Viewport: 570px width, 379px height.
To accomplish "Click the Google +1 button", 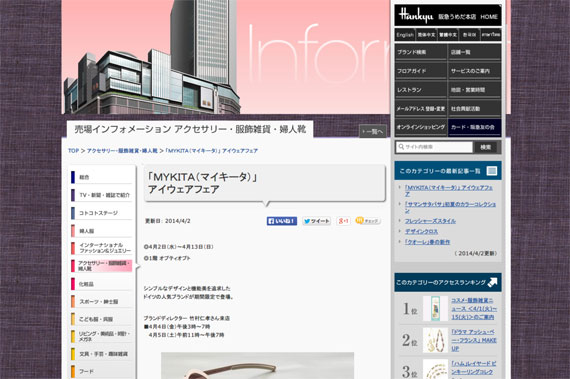I will (x=343, y=221).
